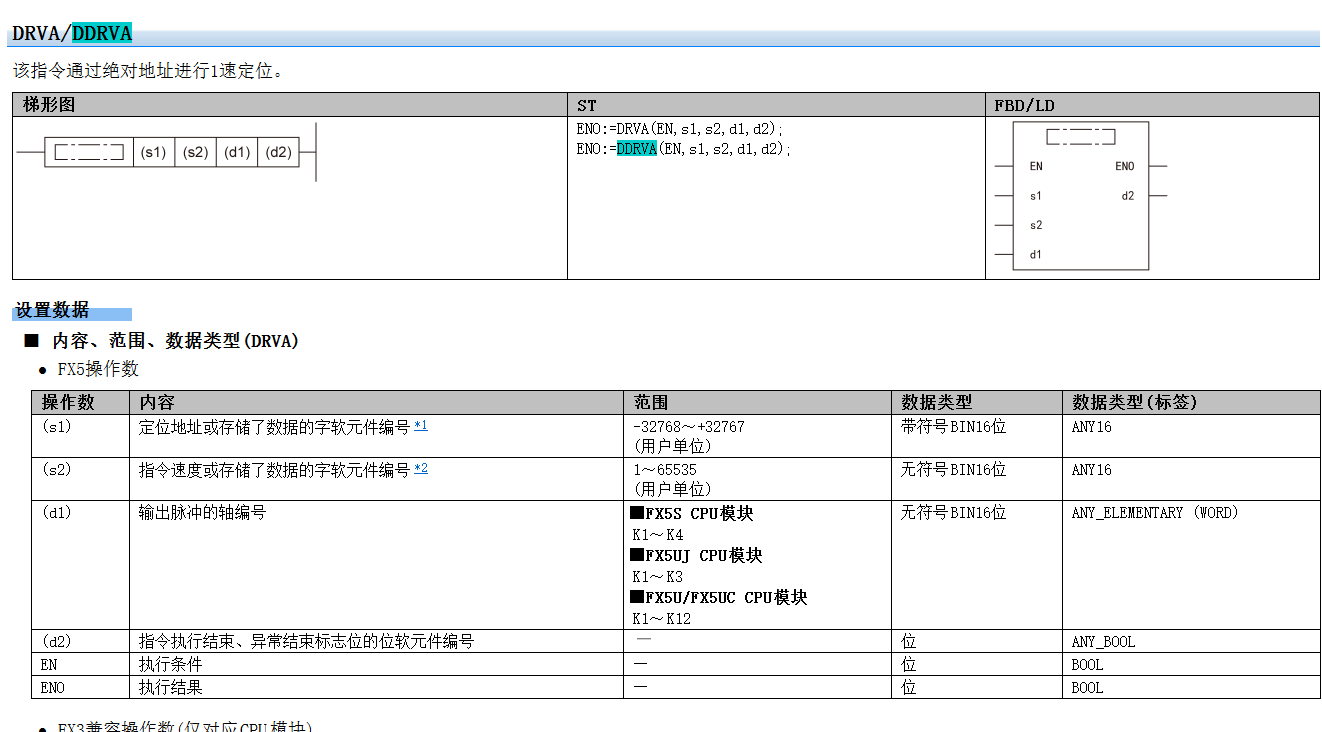Image resolution: width=1322 pixels, height=732 pixels.
Task: Click the -32768～+32767 range cell
Action: (x=688, y=426)
